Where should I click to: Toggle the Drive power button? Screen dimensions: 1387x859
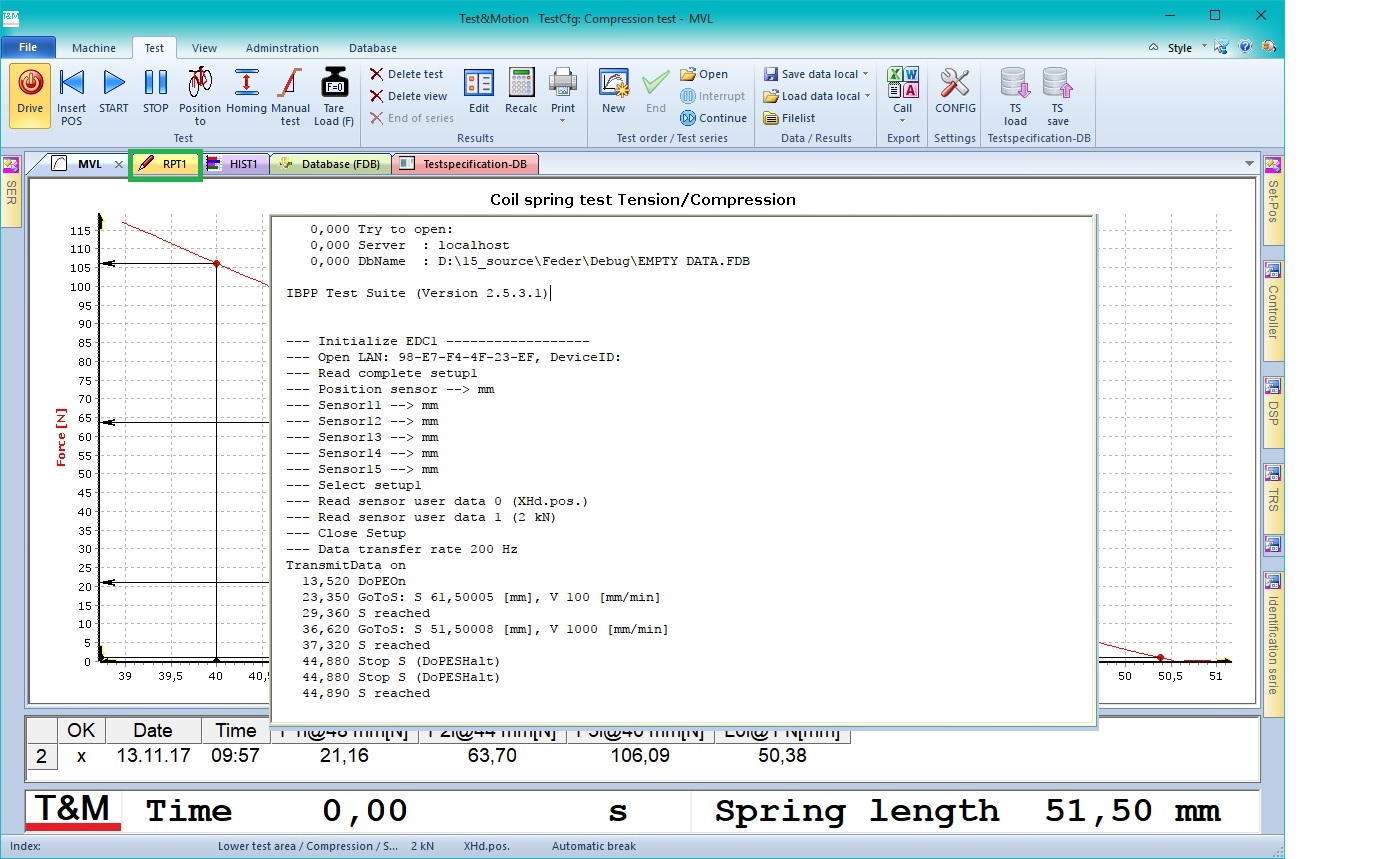click(x=30, y=96)
